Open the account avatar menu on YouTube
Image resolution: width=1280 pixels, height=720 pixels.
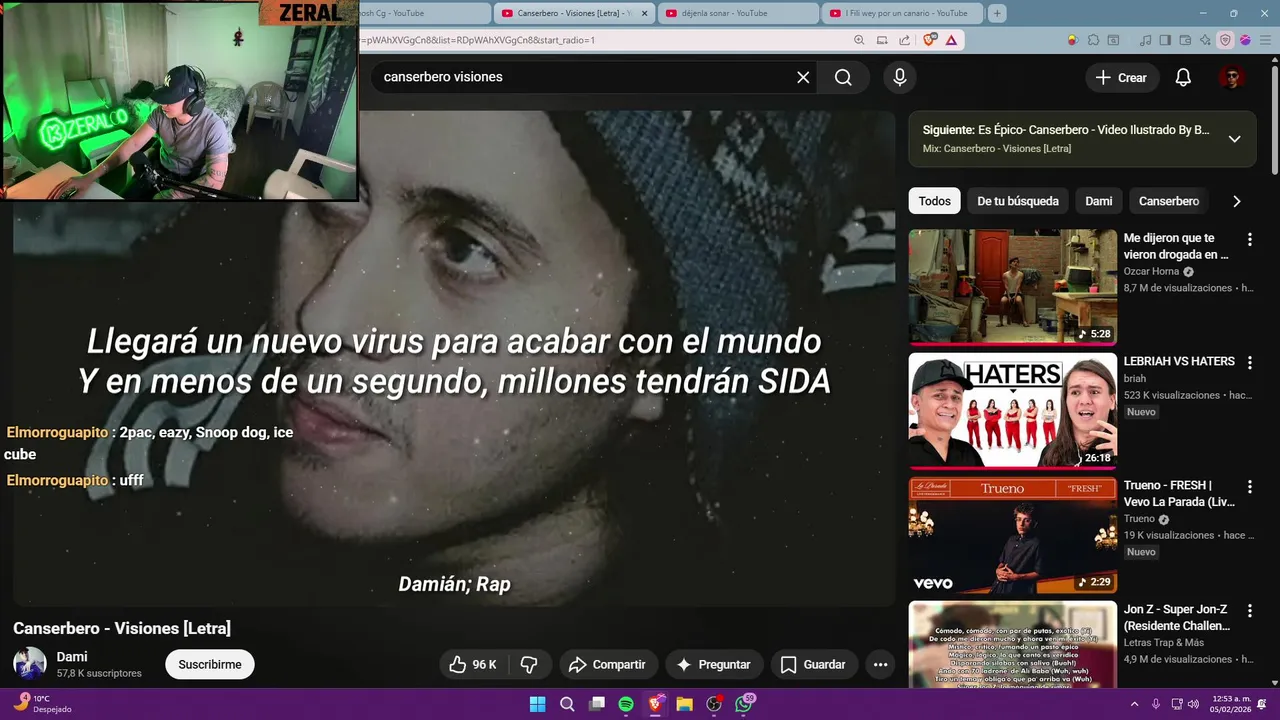click(1232, 77)
